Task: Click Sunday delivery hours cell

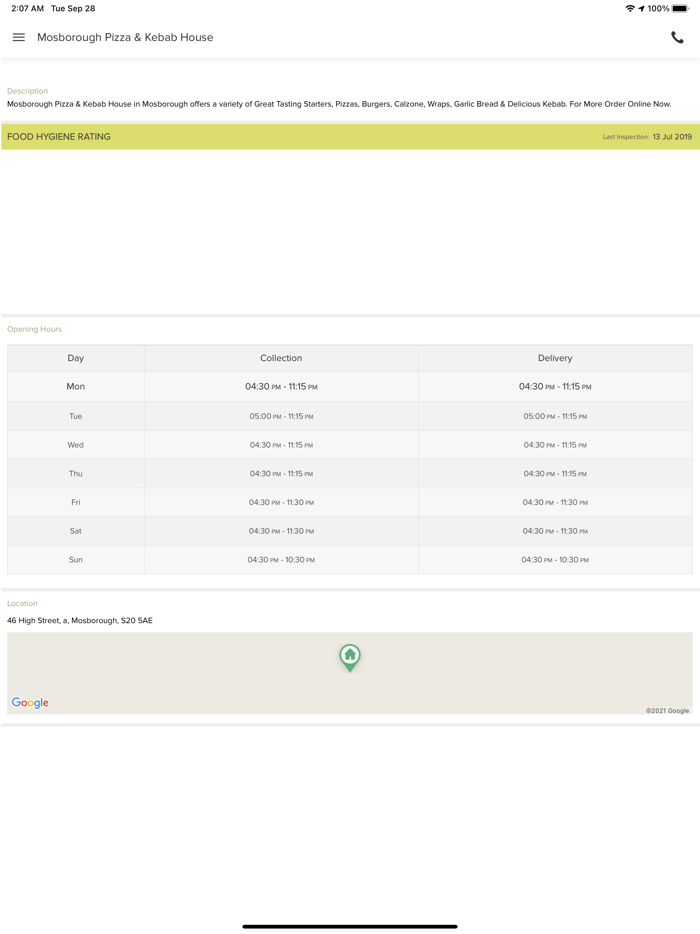Action: (555, 559)
